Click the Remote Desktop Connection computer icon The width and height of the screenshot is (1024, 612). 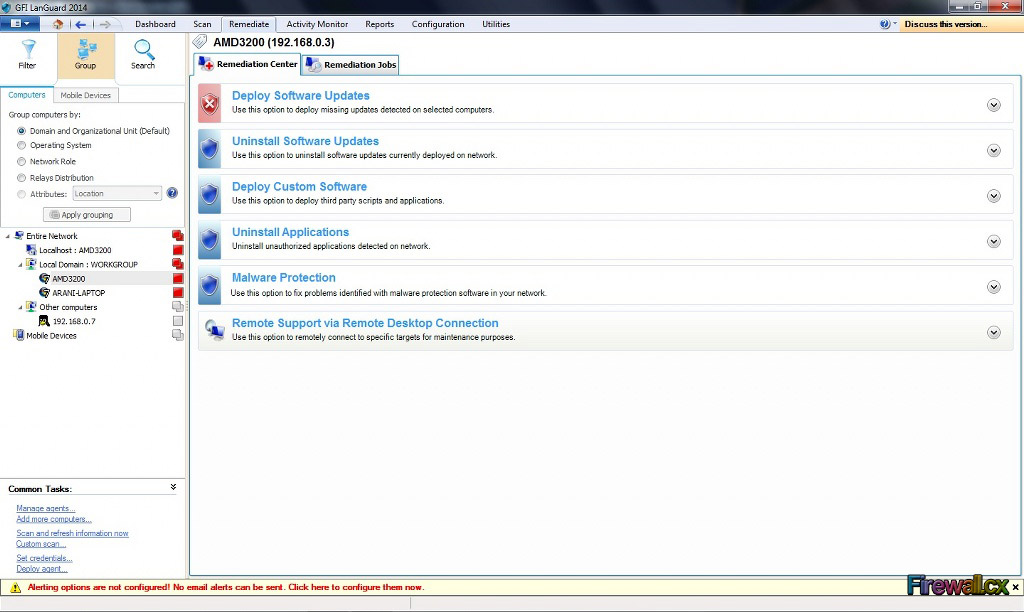(x=214, y=330)
